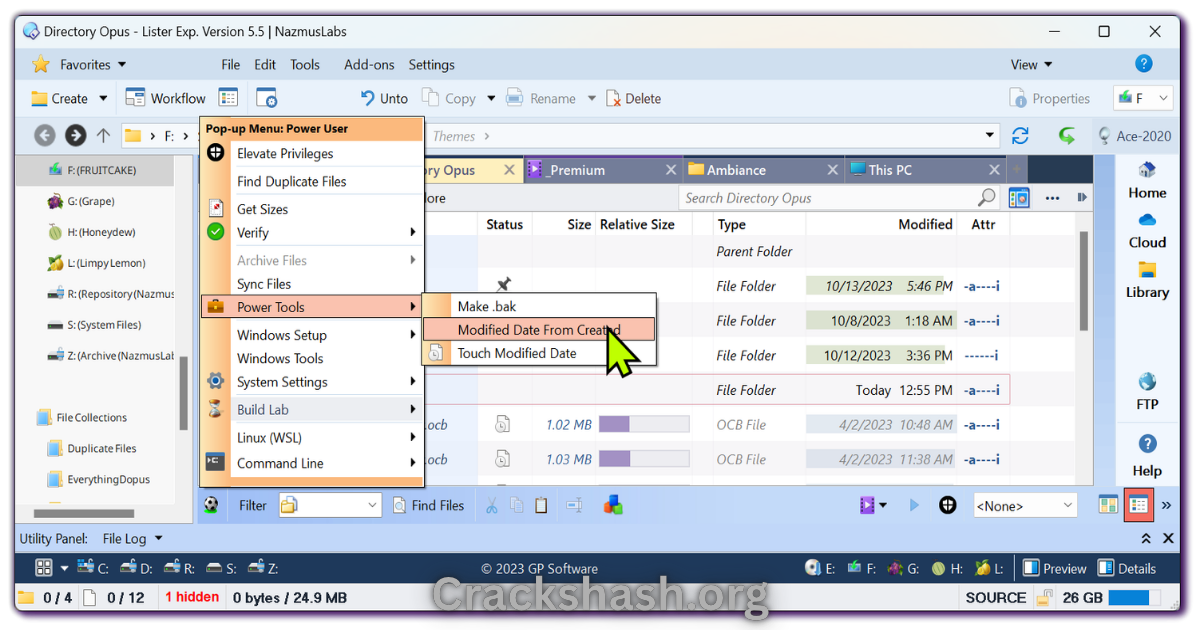Click Find Files button

tap(428, 505)
